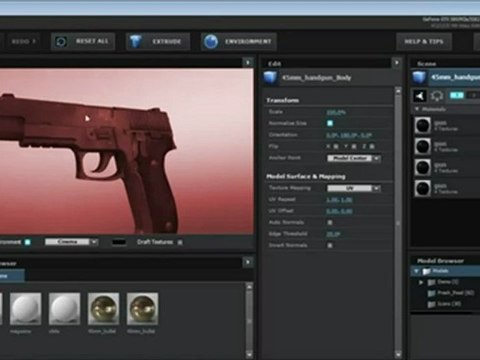
Task: Select the first gun material sphere in Scene list
Action: point(423,125)
